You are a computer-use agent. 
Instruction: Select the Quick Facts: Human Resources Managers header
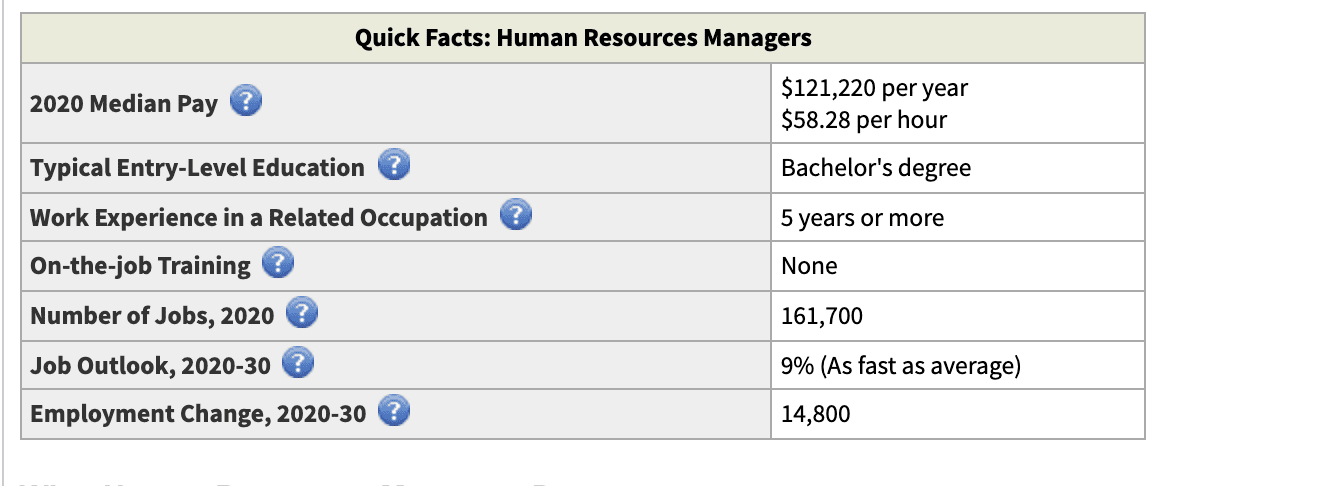click(583, 38)
